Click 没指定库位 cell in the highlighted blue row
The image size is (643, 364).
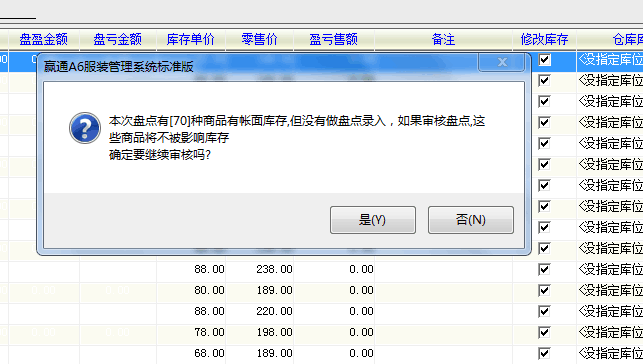[610, 60]
